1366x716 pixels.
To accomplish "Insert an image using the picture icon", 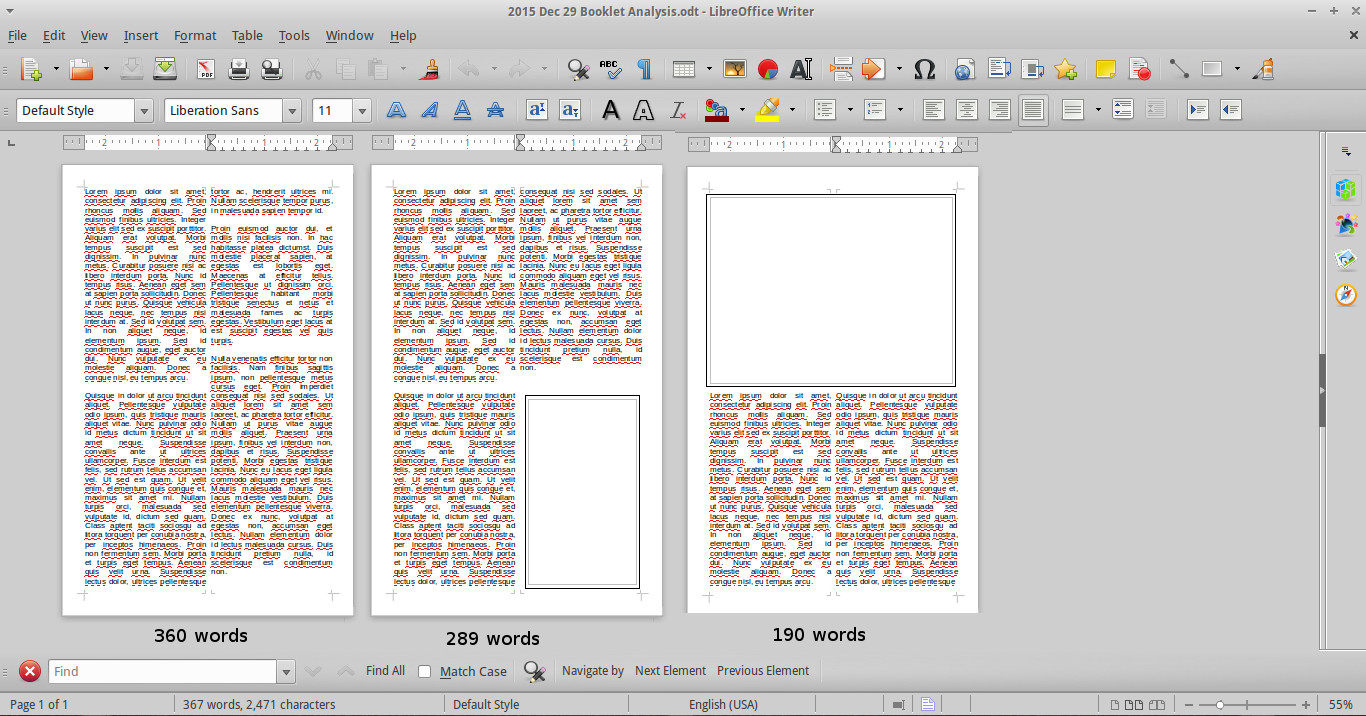I will 735,69.
